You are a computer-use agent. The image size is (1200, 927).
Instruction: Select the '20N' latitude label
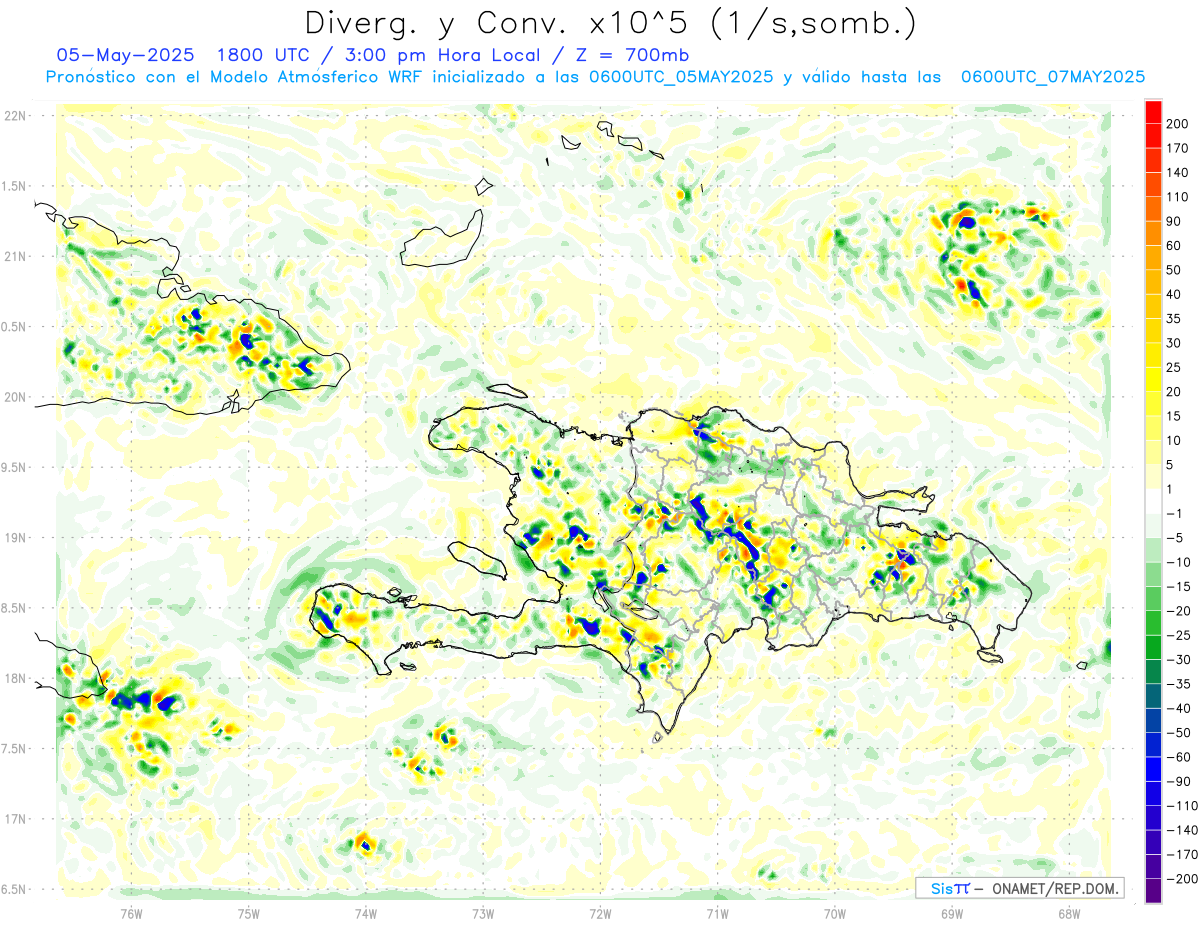point(16,397)
